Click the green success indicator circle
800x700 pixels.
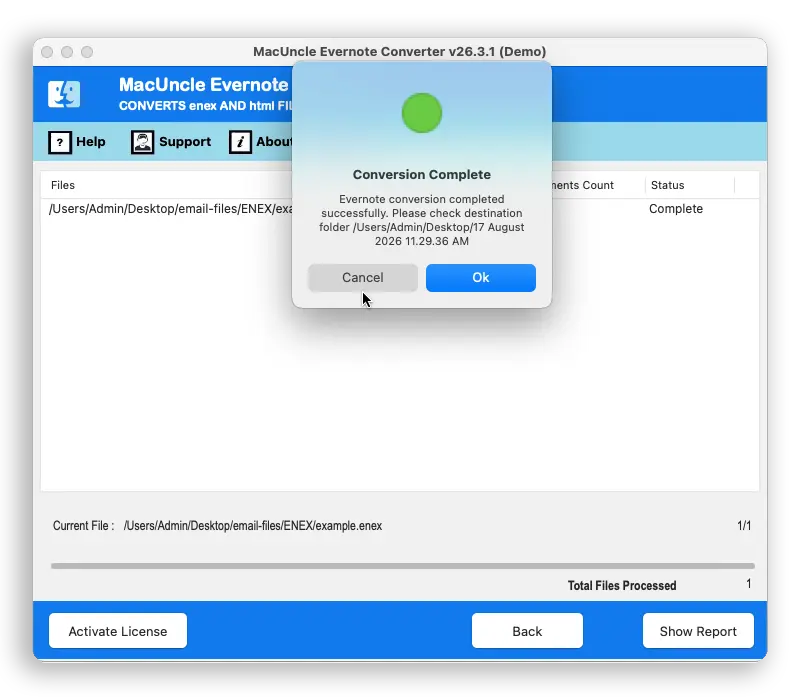coord(422,113)
